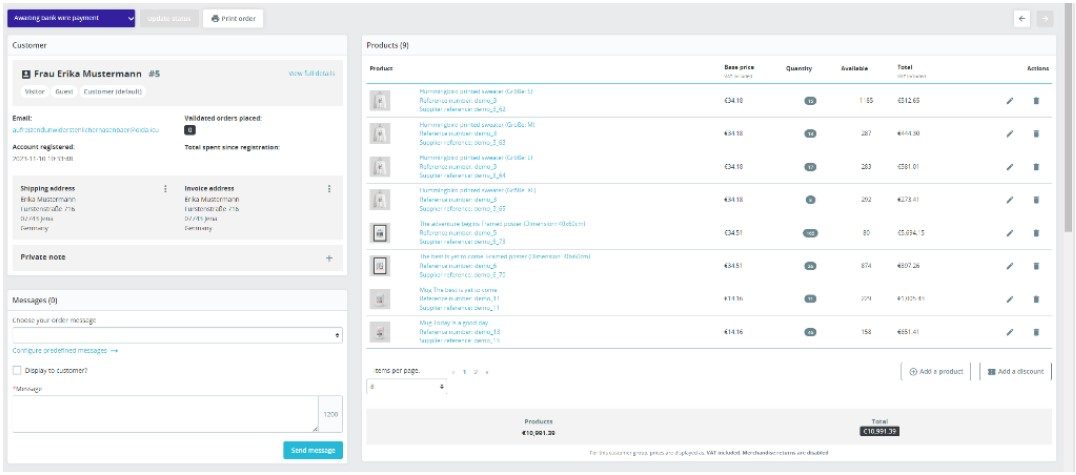Open Choose your order message dropdown
The width and height of the screenshot is (1076, 475).
(177, 335)
